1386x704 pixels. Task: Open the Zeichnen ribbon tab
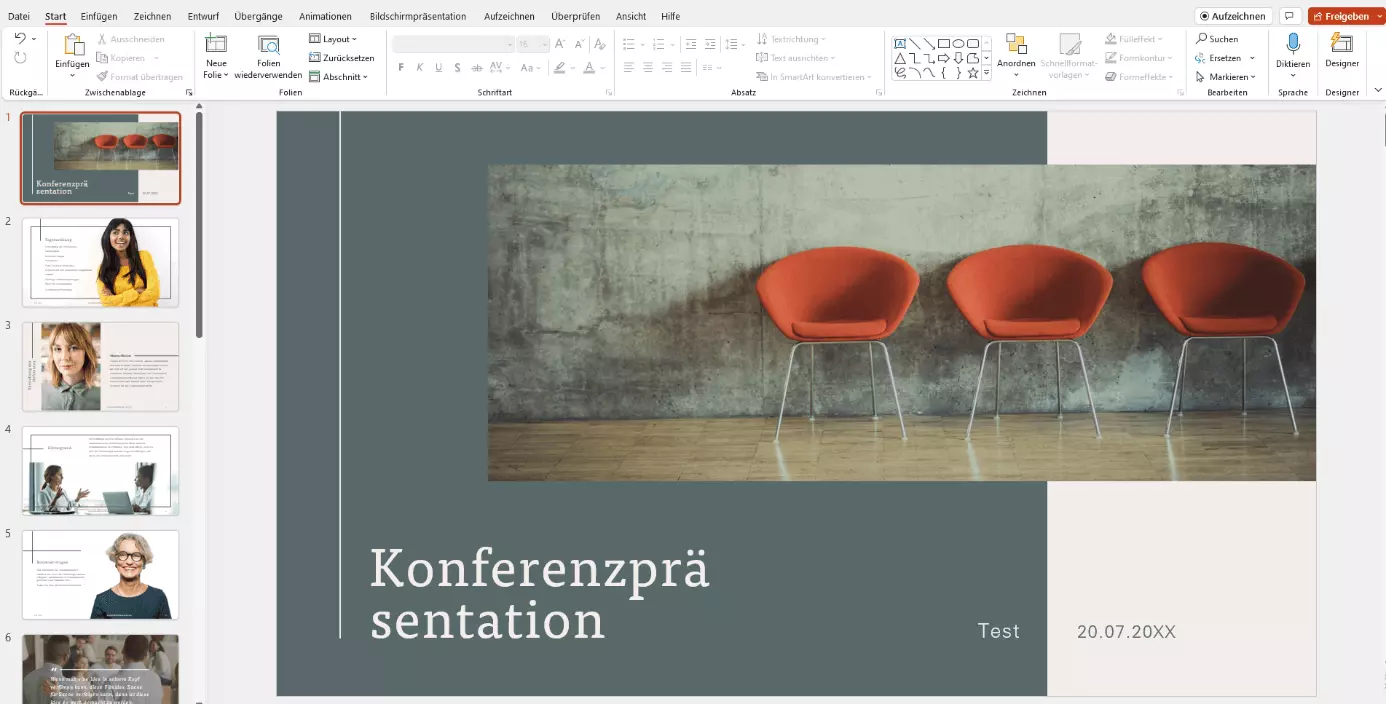pyautogui.click(x=152, y=16)
